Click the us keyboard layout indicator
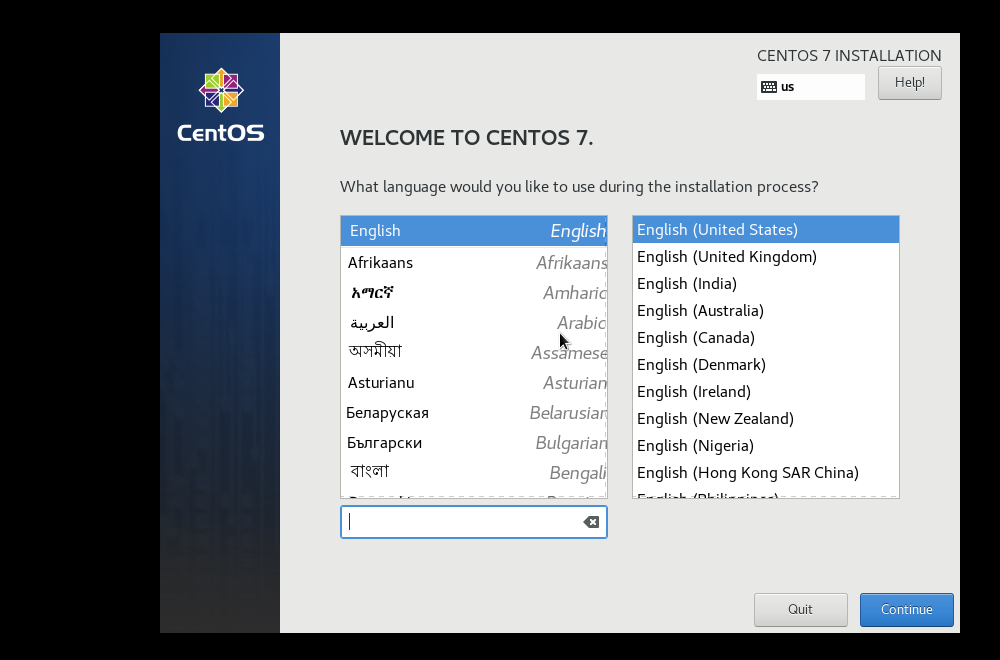1000x660 pixels. click(x=788, y=87)
